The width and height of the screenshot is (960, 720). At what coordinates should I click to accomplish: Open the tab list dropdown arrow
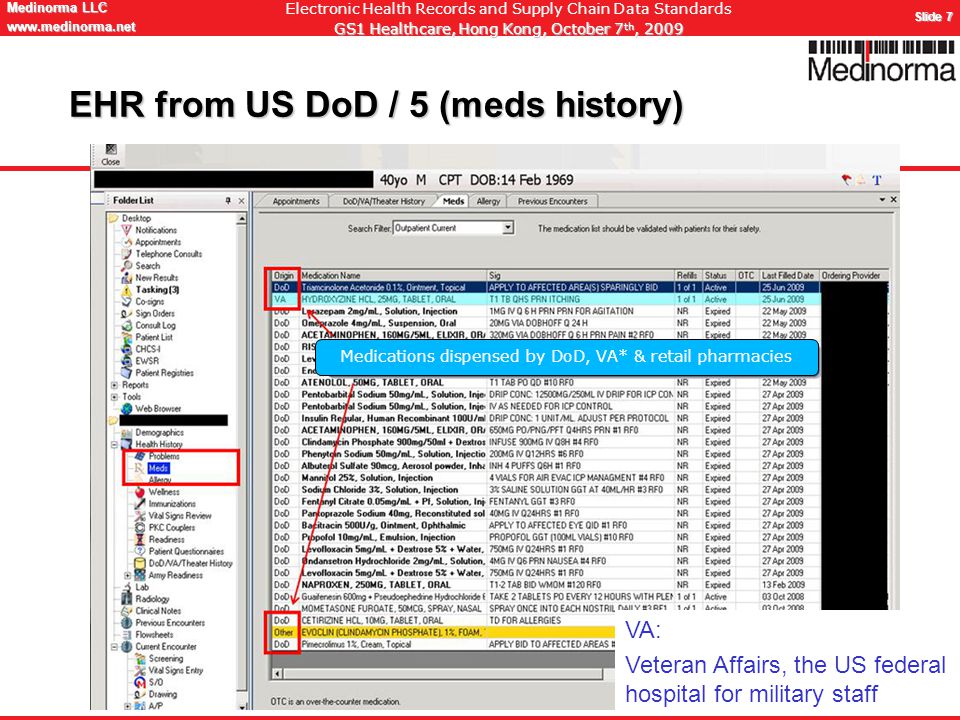pos(882,200)
